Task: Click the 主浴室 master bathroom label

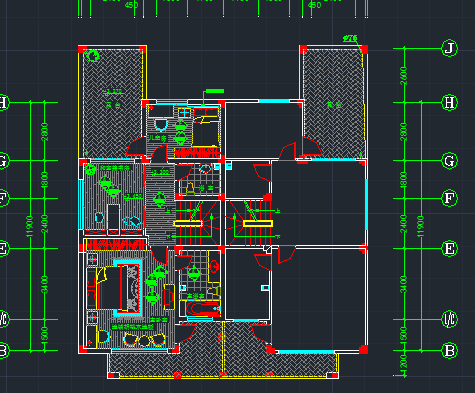Action: pos(195,296)
